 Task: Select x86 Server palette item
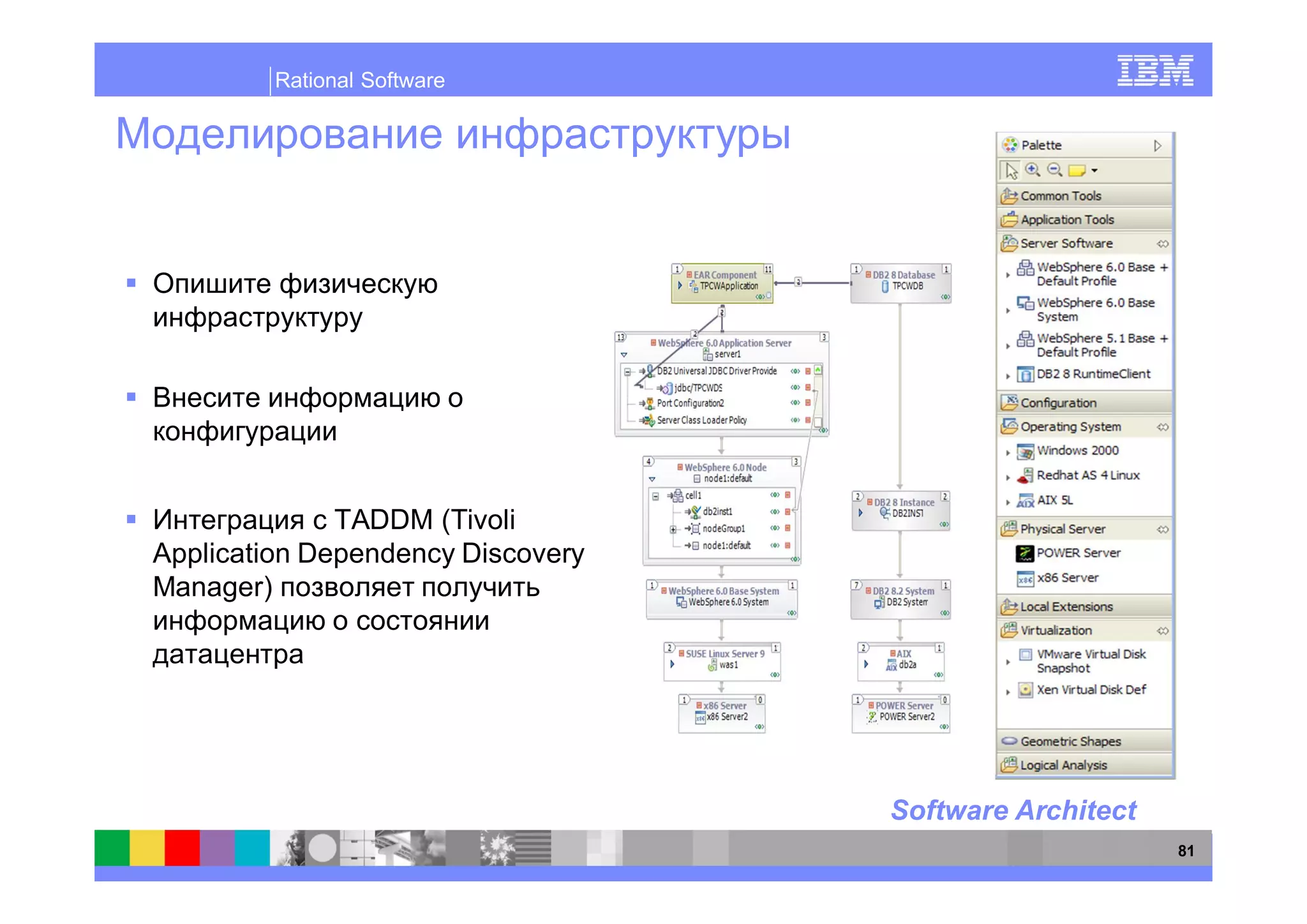click(1057, 578)
